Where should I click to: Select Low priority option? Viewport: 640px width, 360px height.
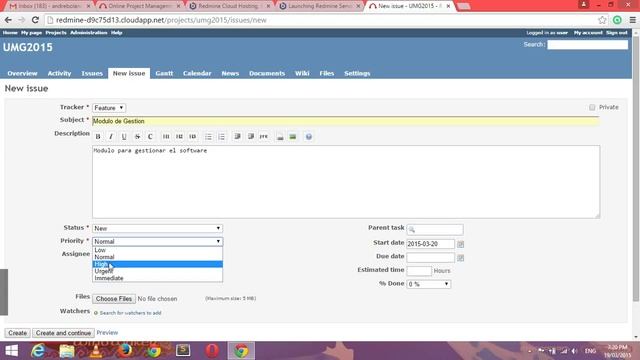click(x=158, y=250)
